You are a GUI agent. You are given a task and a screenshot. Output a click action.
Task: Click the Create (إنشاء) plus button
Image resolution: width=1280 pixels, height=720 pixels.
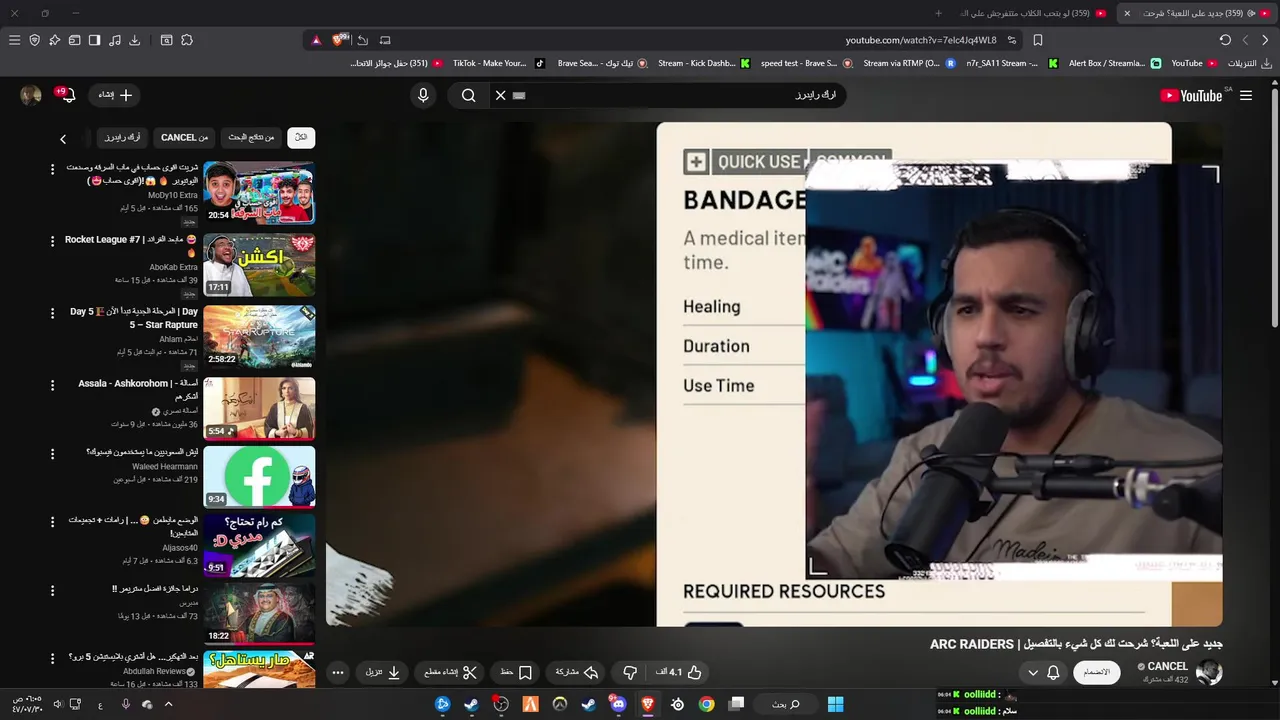click(x=113, y=95)
